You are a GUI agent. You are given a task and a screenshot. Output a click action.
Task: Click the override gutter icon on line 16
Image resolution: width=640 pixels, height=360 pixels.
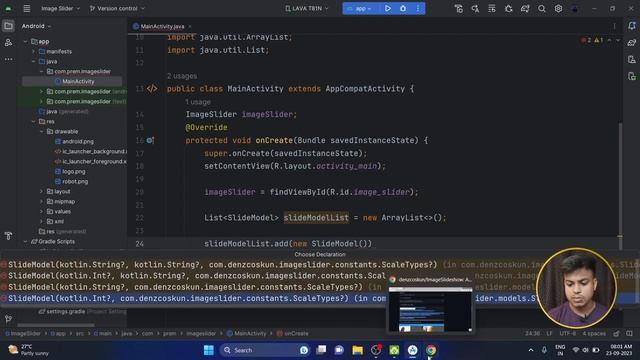150,140
